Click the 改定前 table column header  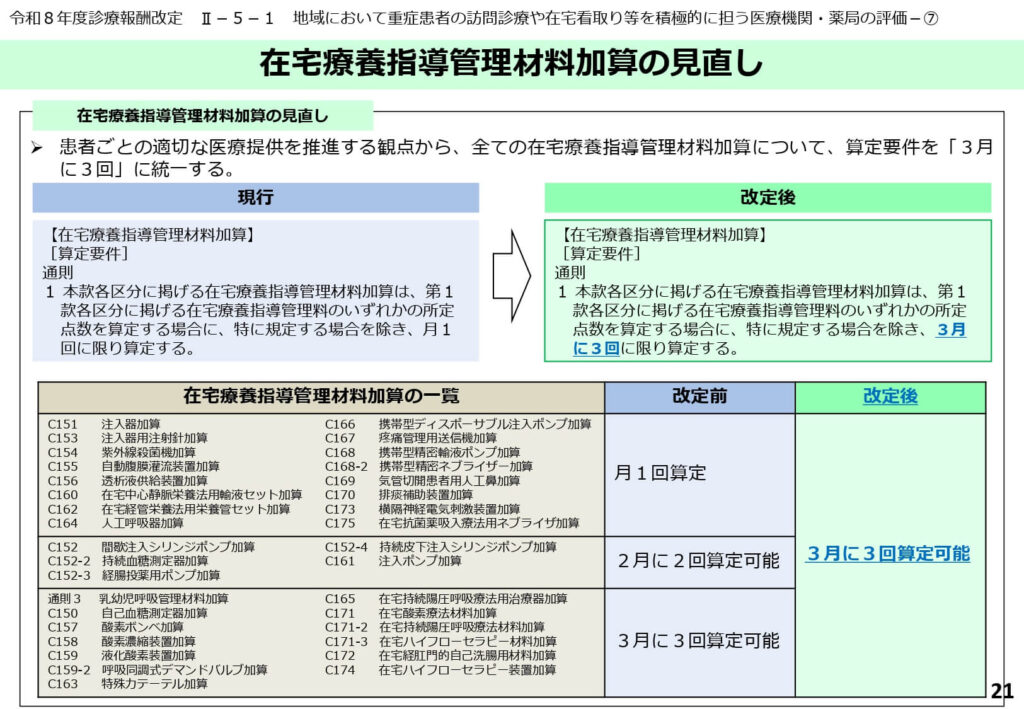click(699, 397)
